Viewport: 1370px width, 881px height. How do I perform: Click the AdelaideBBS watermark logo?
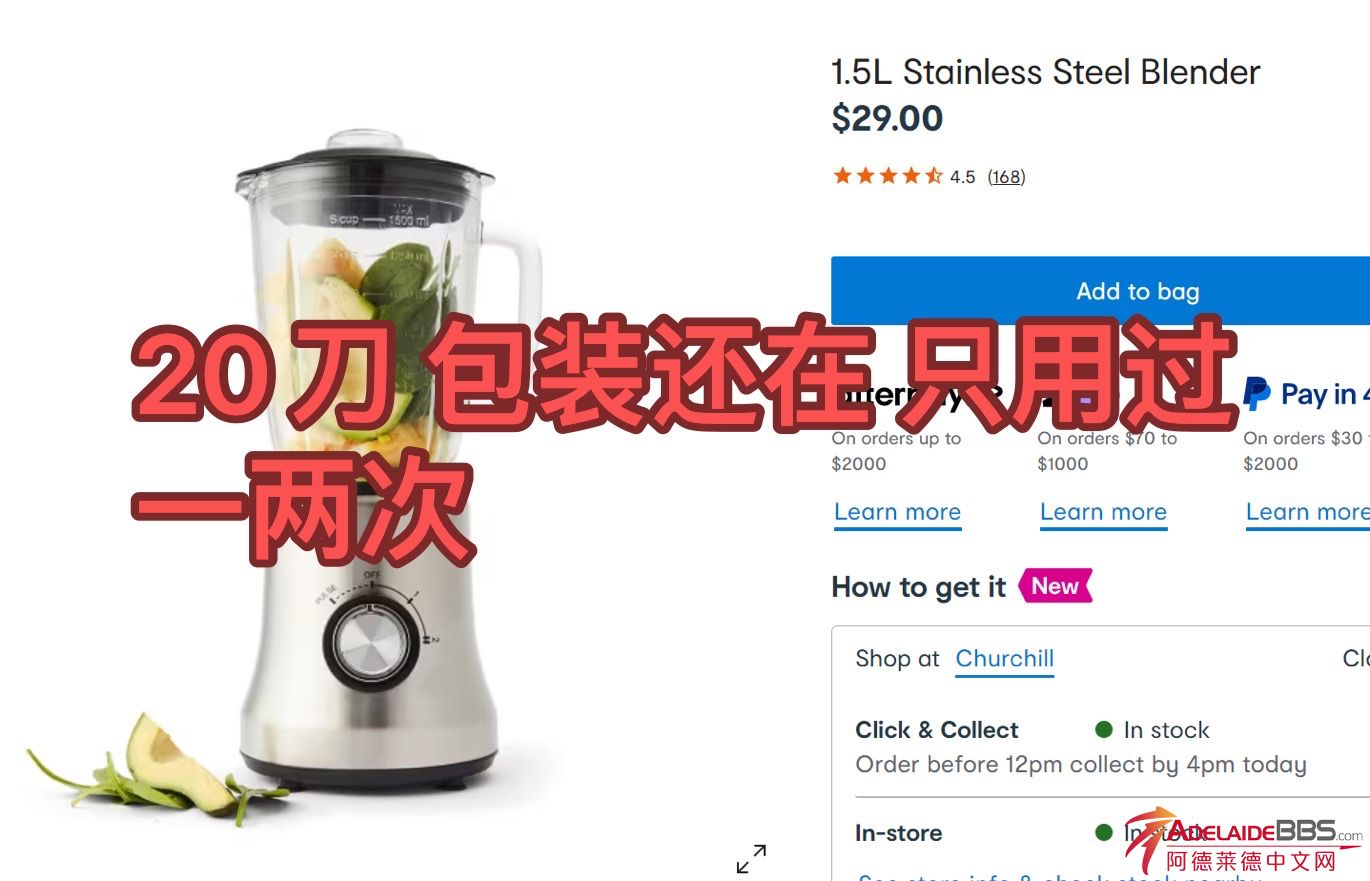coord(1244,843)
